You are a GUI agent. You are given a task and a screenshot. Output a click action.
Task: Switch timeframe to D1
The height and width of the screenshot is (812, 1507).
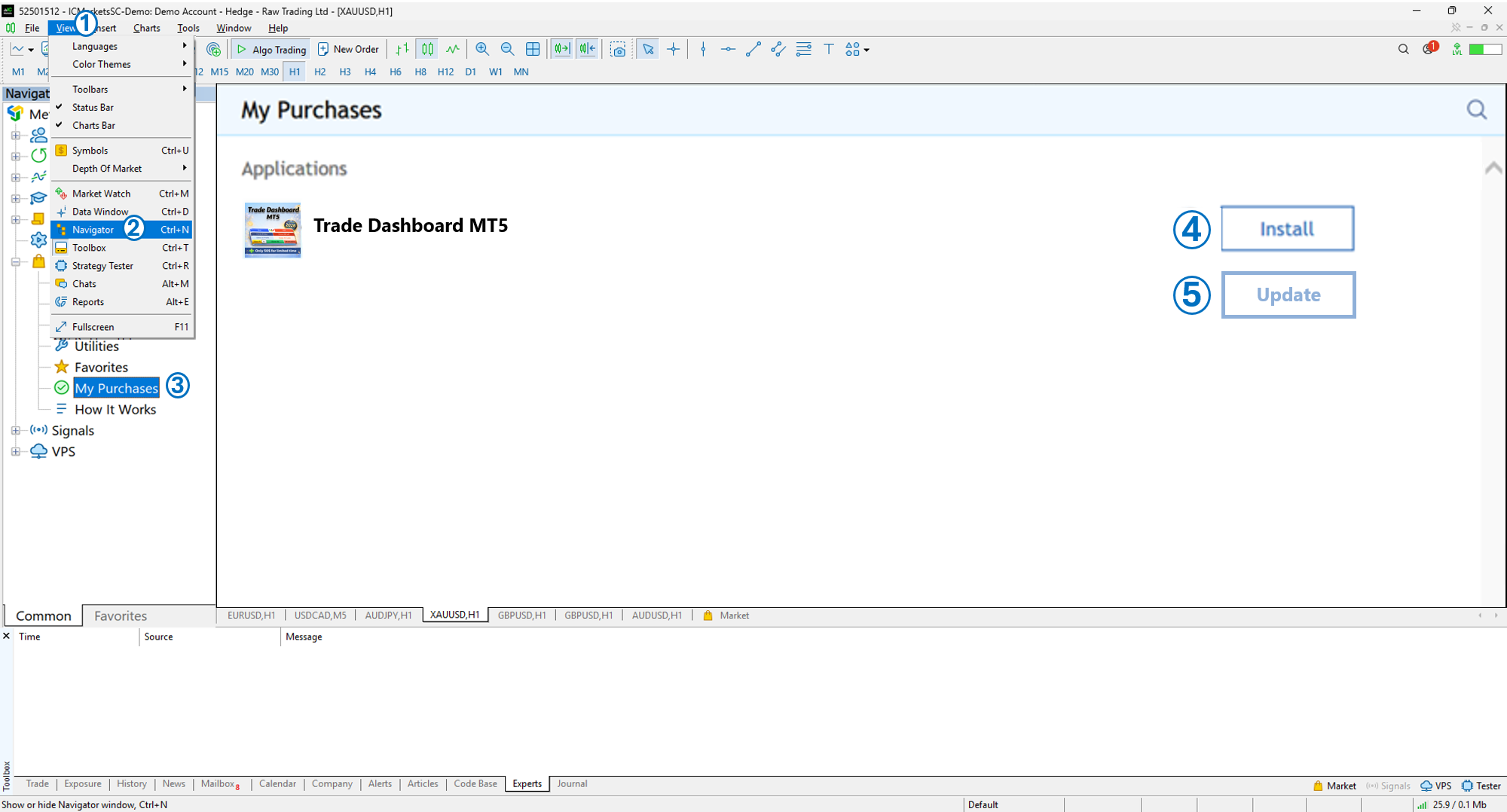(471, 72)
